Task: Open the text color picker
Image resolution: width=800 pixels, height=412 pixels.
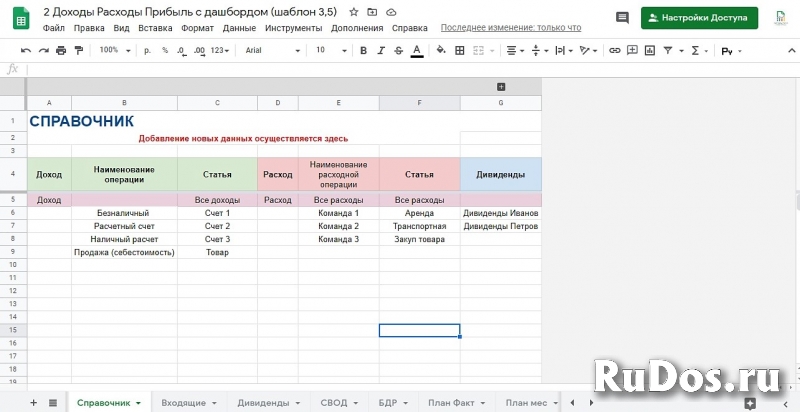Action: point(416,50)
